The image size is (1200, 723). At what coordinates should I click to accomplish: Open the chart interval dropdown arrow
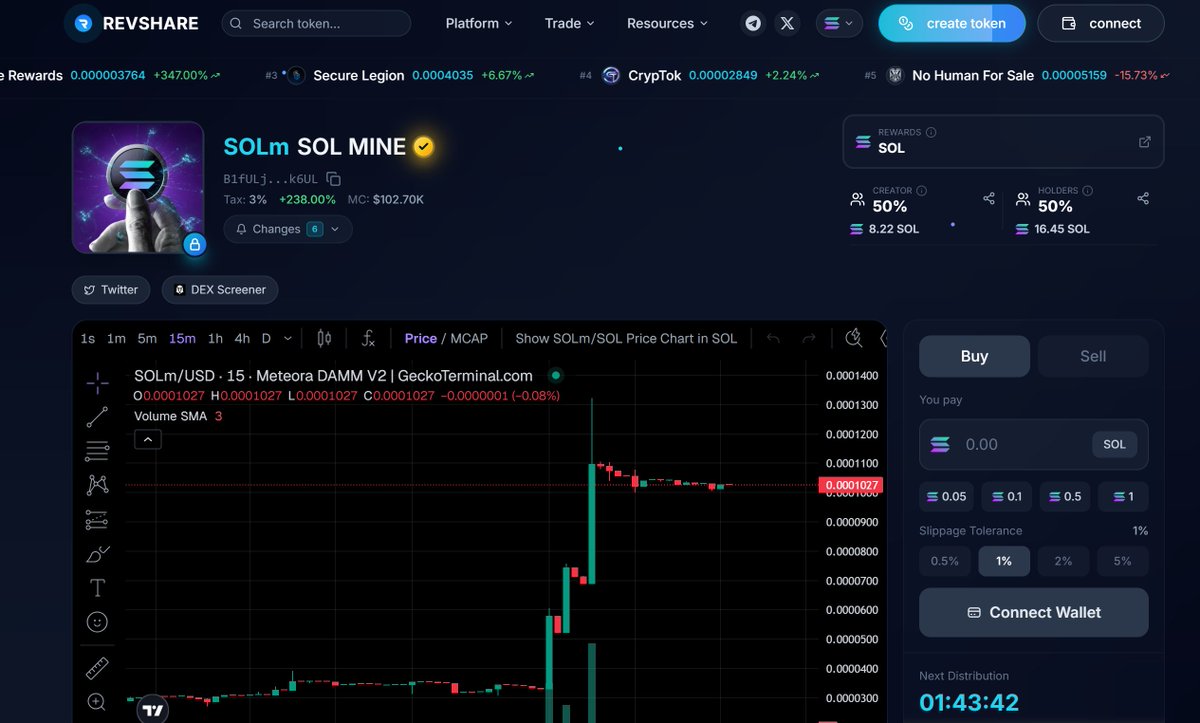[x=288, y=338]
